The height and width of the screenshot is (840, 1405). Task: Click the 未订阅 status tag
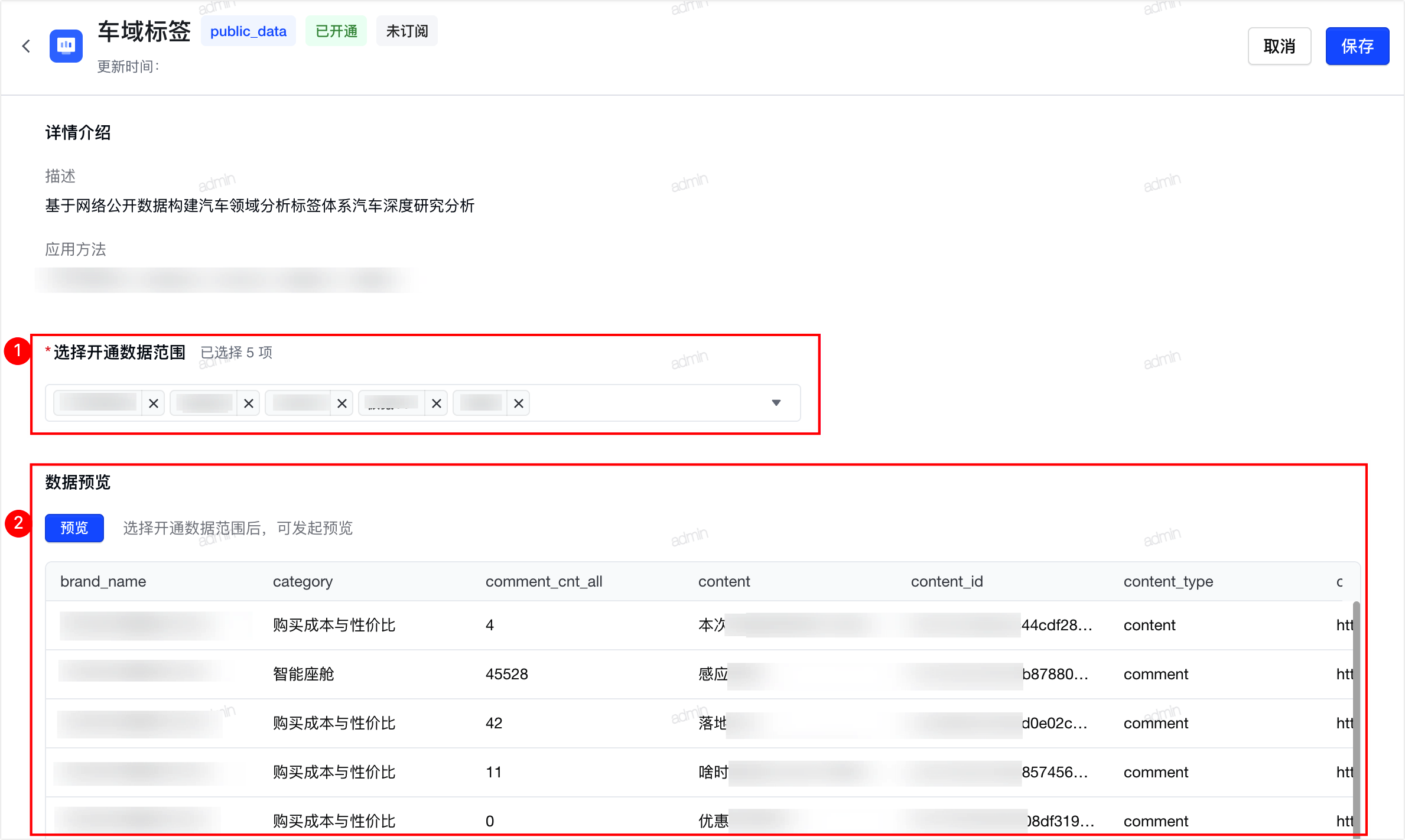[x=407, y=31]
